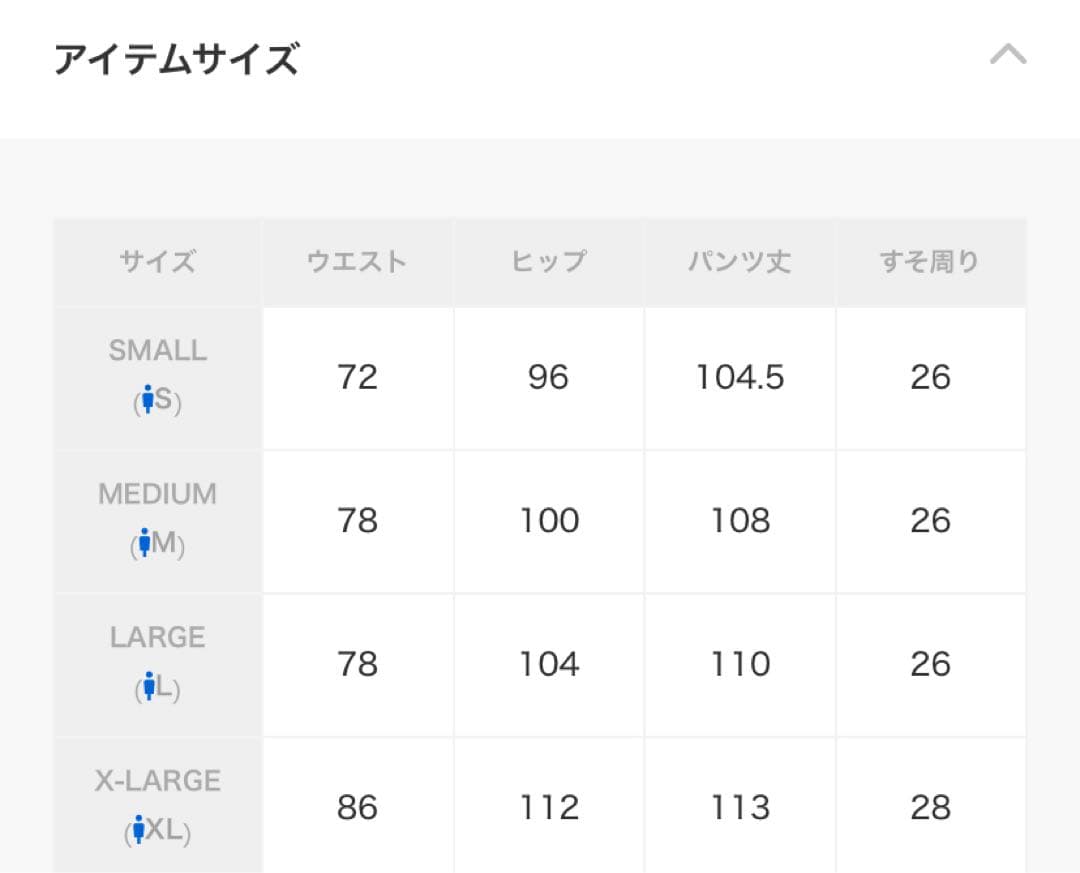Screen dimensions: 1080x873
Task: Select the LARGE row label
Action: (x=157, y=636)
